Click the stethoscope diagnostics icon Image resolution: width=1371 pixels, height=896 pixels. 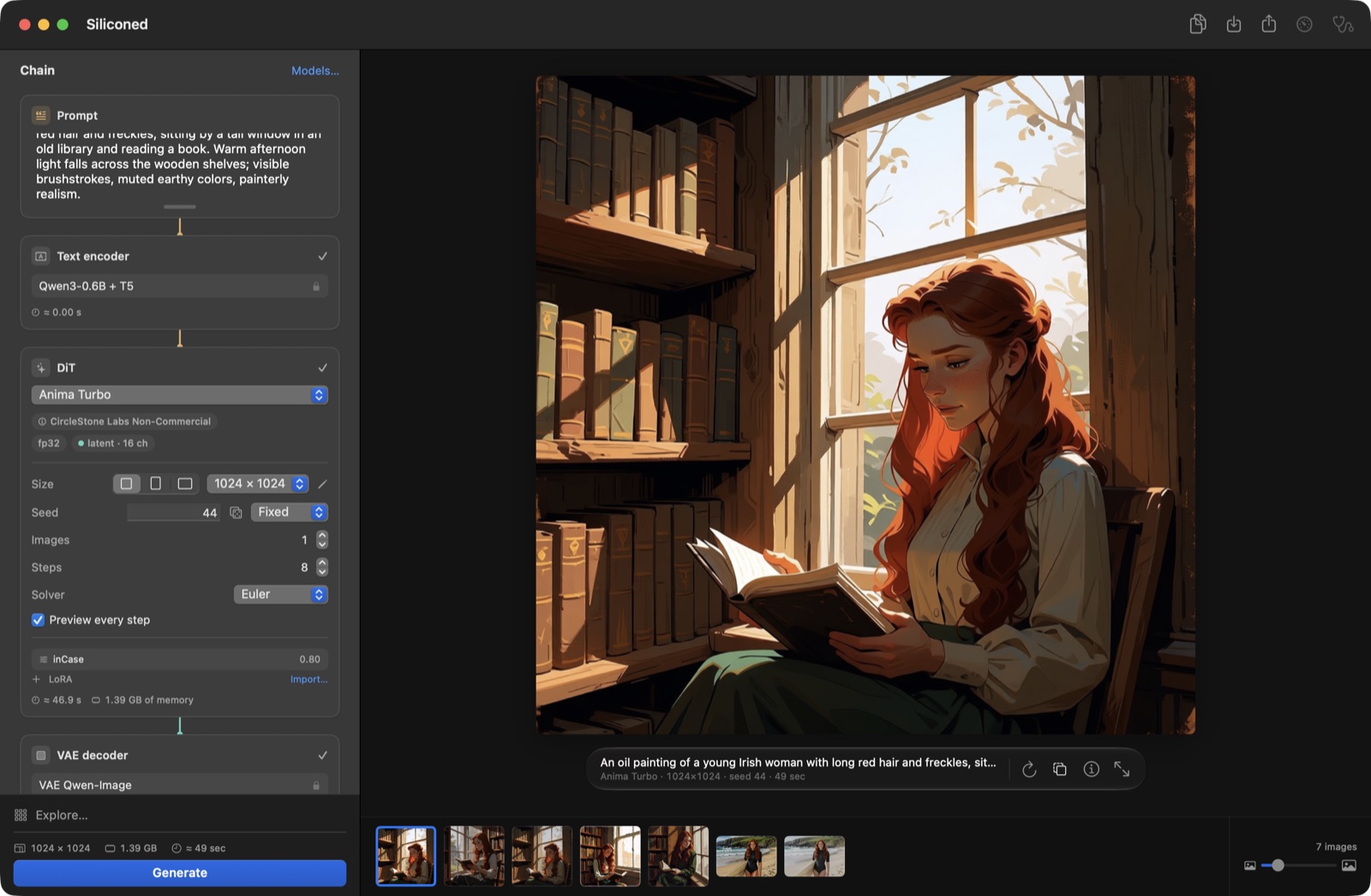1343,24
